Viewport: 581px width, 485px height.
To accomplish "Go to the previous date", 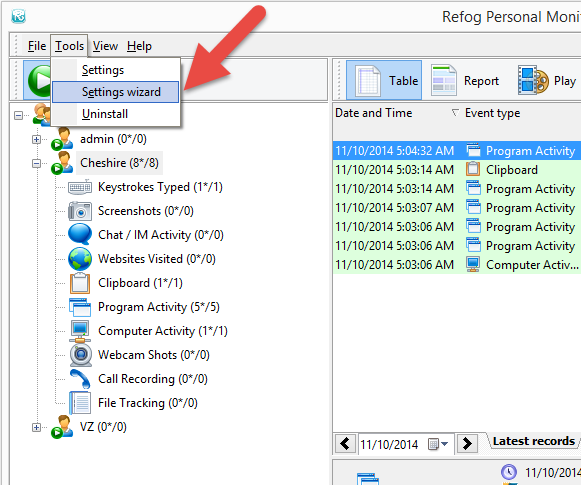I will point(345,443).
